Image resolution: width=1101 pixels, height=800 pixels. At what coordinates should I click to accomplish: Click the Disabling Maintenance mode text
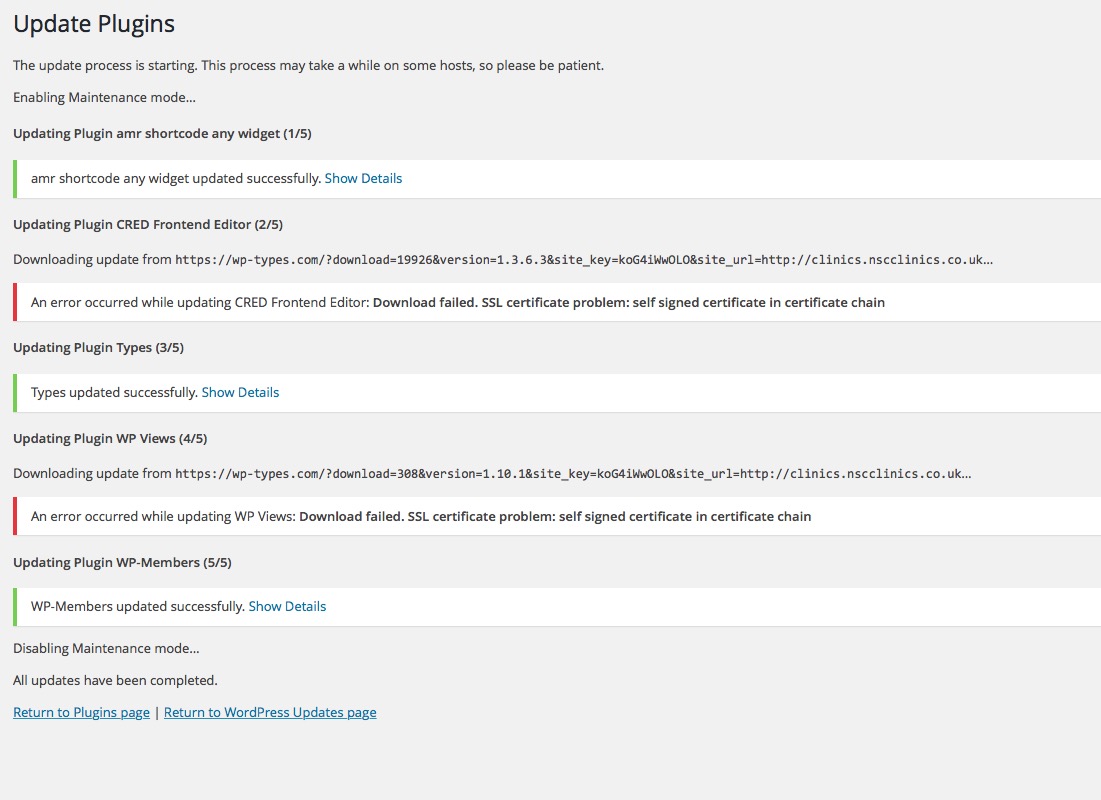coord(106,648)
